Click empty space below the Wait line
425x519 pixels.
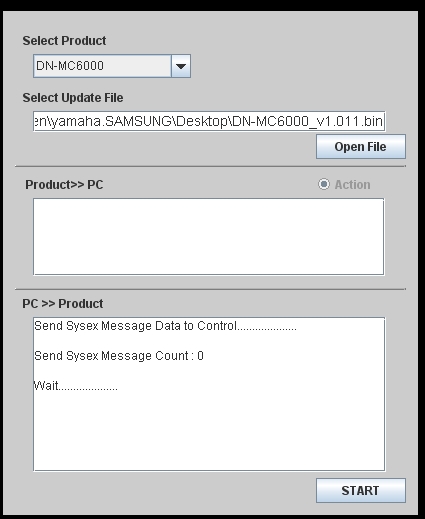pos(209,433)
